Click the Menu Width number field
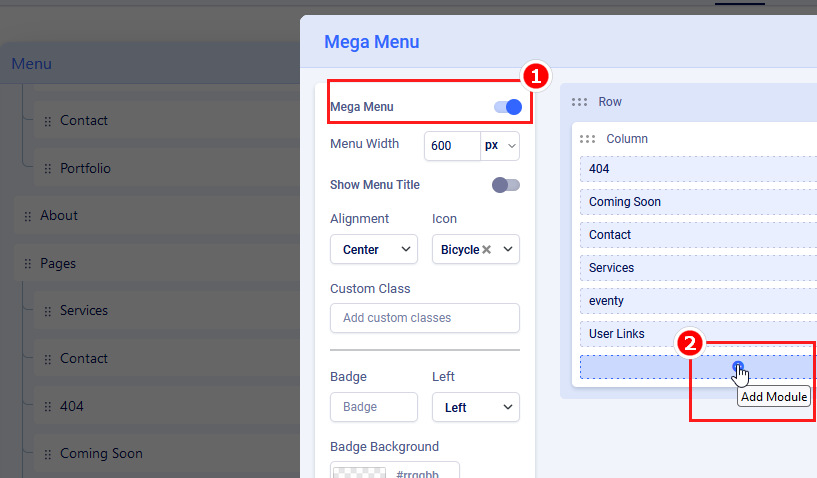Image resolution: width=817 pixels, height=478 pixels. (452, 145)
